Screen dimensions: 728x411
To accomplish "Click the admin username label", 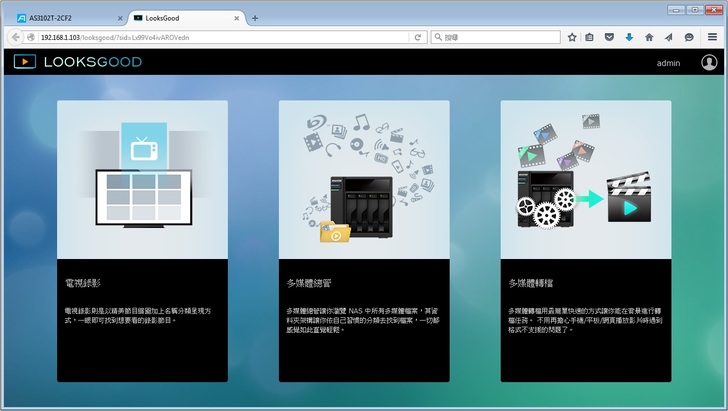I will (x=668, y=63).
